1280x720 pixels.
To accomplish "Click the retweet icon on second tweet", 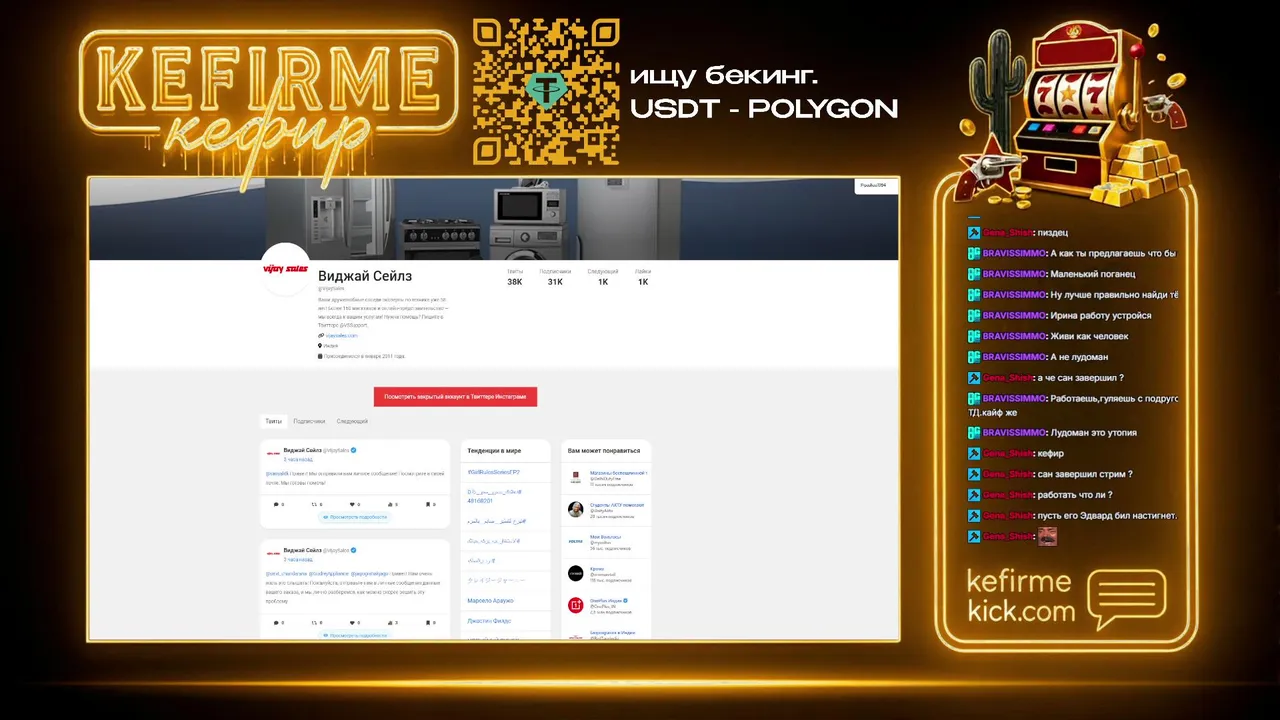I will tap(314, 622).
